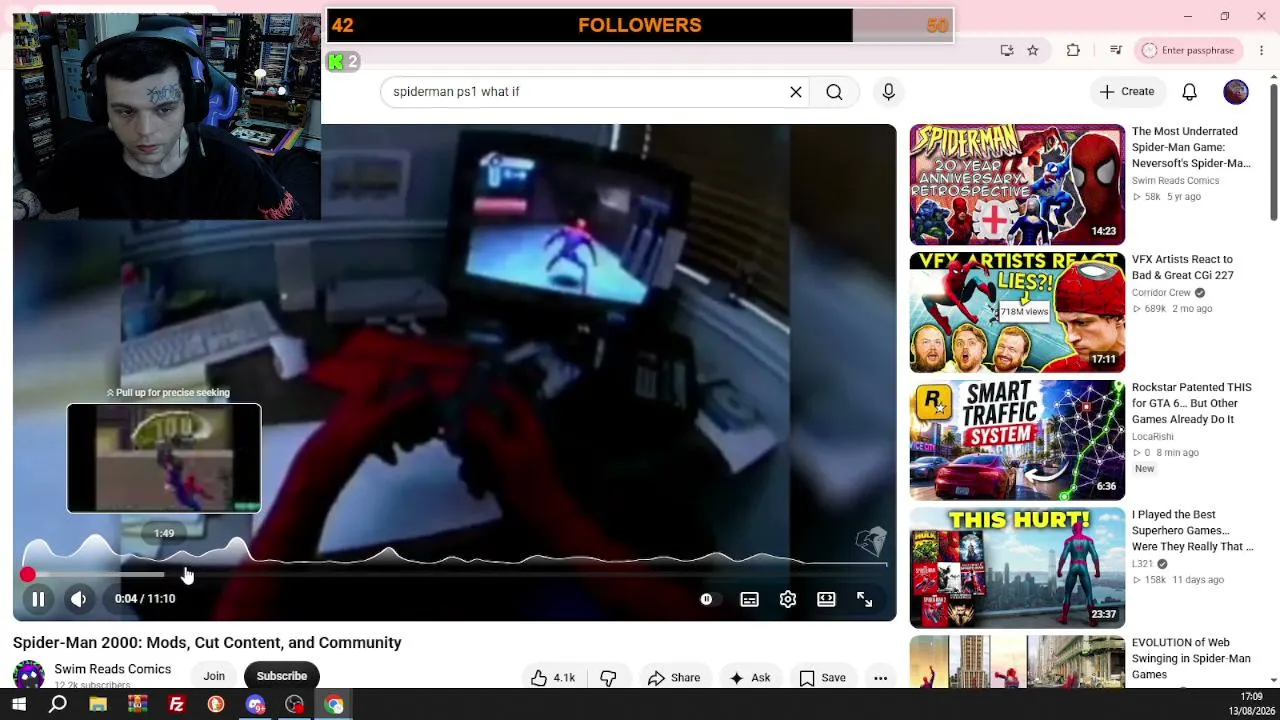This screenshot has height=720, width=1280.
Task: Open the browser extensions menu
Action: coord(1074,50)
